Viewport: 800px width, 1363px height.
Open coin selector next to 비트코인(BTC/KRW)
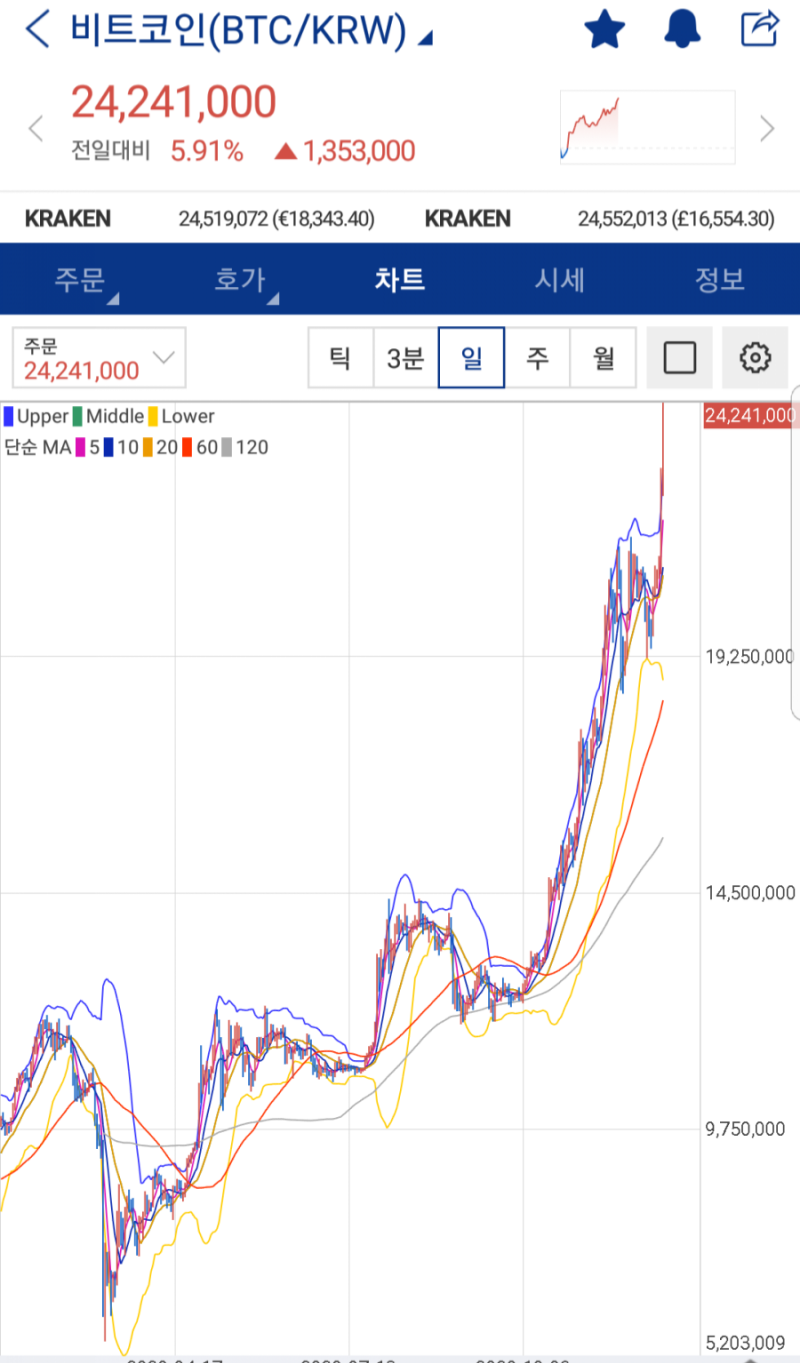(x=425, y=38)
